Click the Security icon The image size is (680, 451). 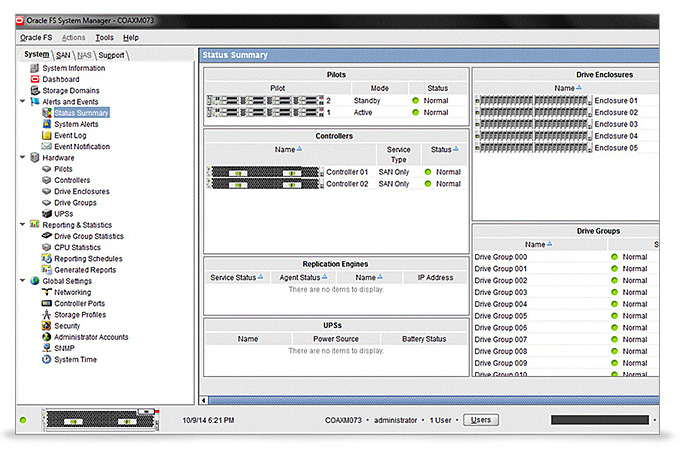tap(47, 326)
